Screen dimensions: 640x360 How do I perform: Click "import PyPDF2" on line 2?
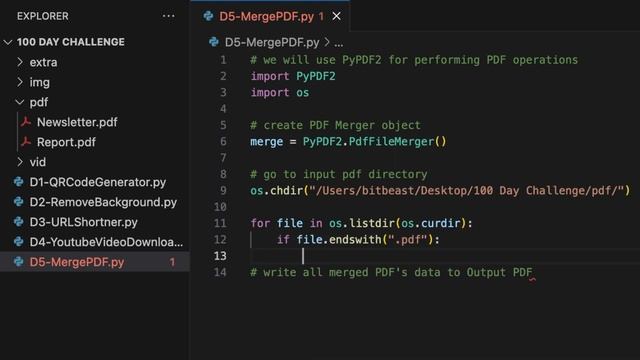(x=293, y=76)
